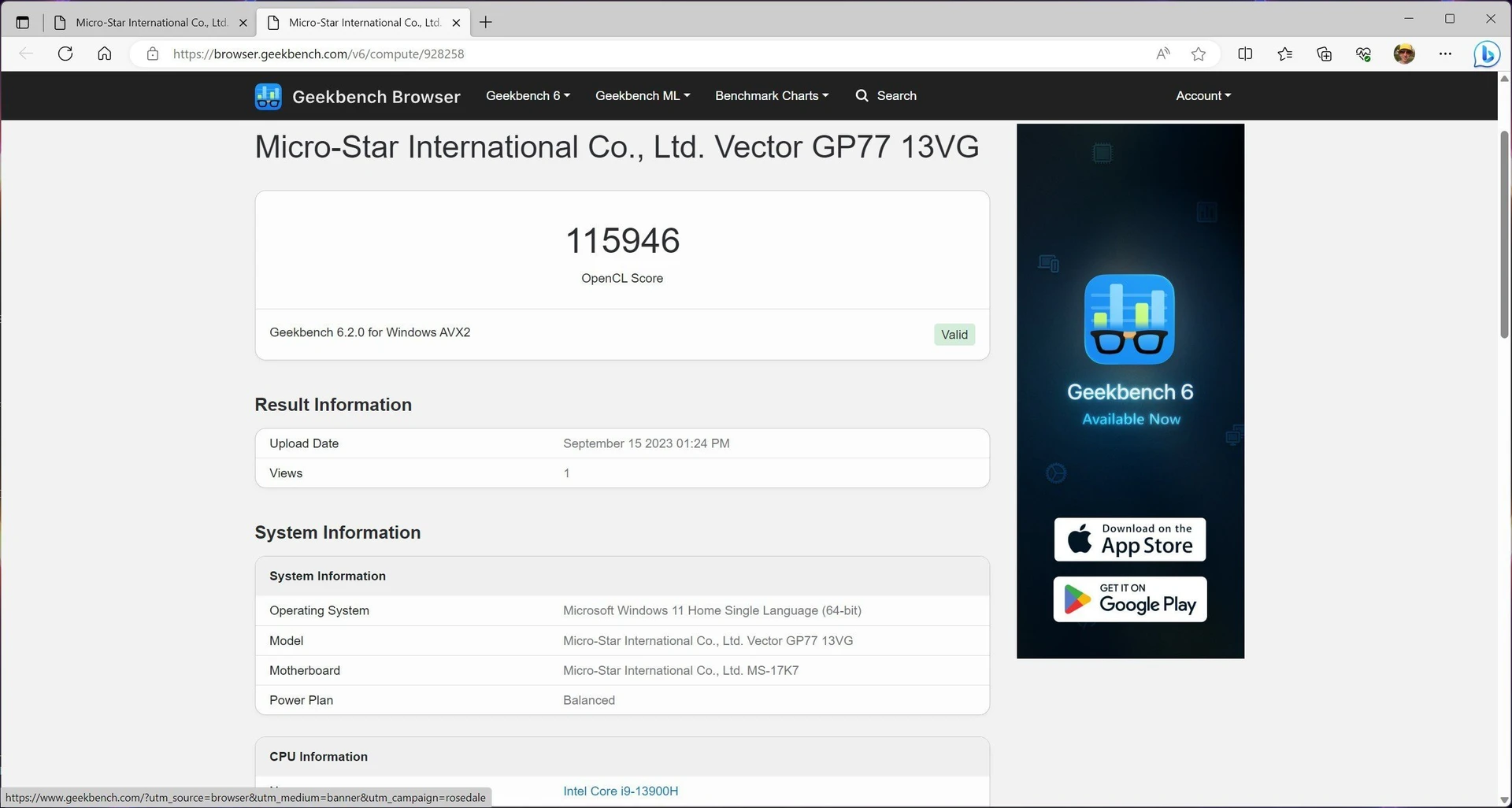Click the vertical scrollbar thumb
Screen dimensions: 1512x808
tap(1504, 235)
